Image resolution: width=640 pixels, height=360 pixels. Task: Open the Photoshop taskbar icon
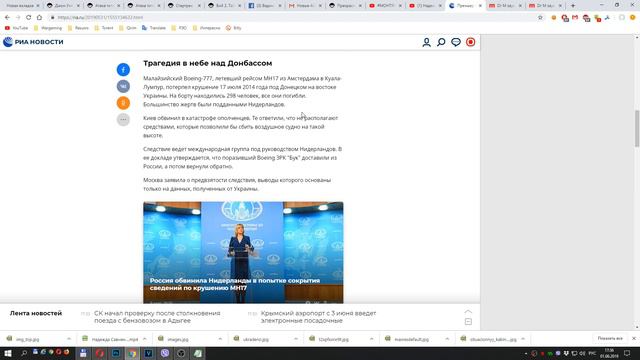pyautogui.click(x=116, y=353)
